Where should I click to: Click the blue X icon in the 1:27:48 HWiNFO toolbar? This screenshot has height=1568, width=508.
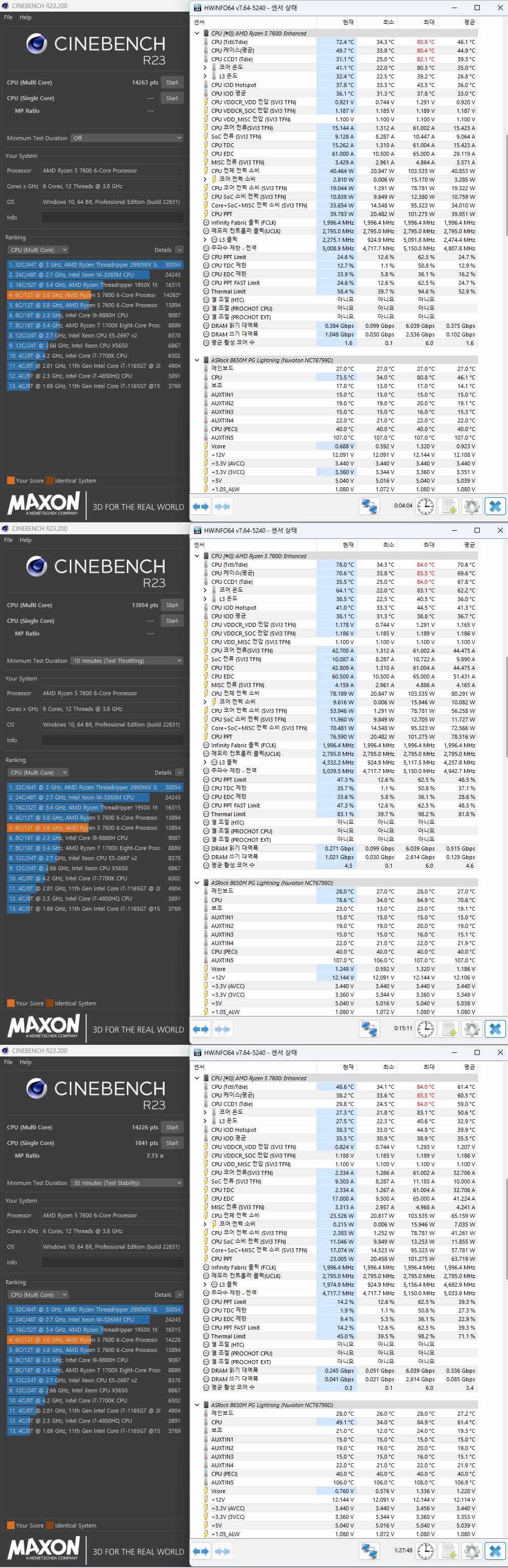(495, 1551)
